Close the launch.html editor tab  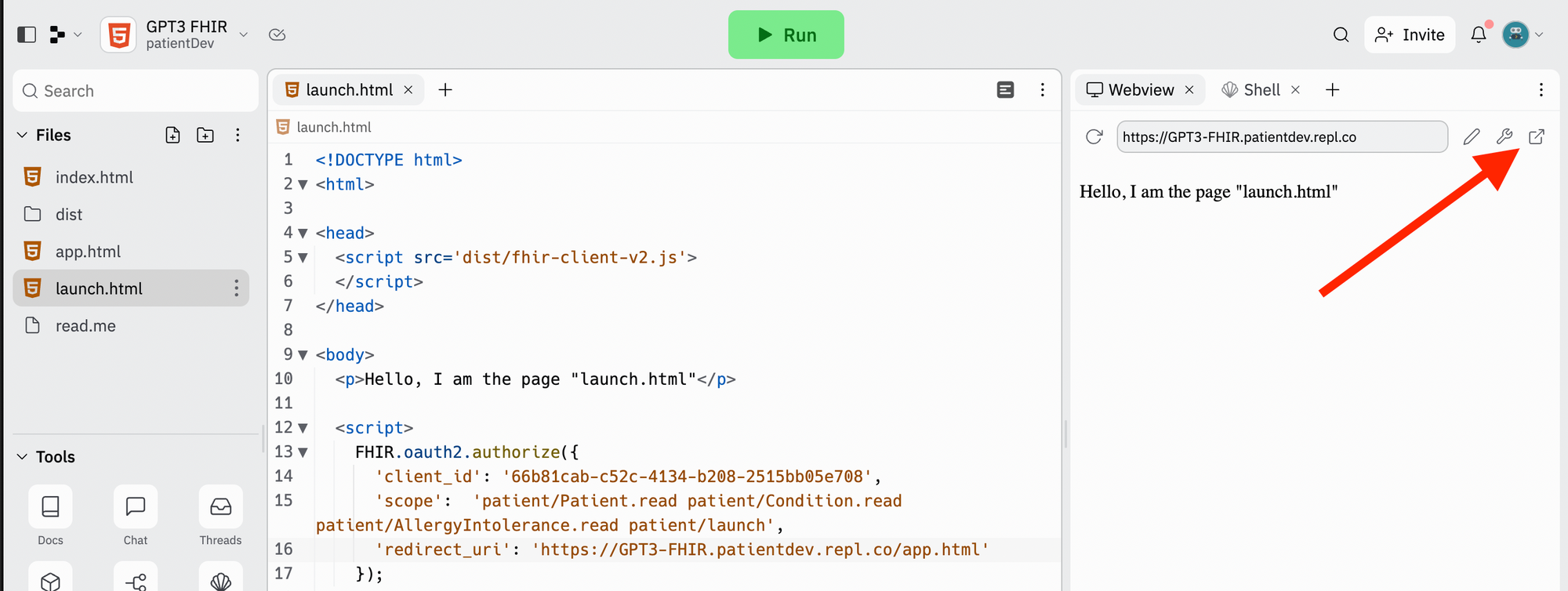pos(408,90)
